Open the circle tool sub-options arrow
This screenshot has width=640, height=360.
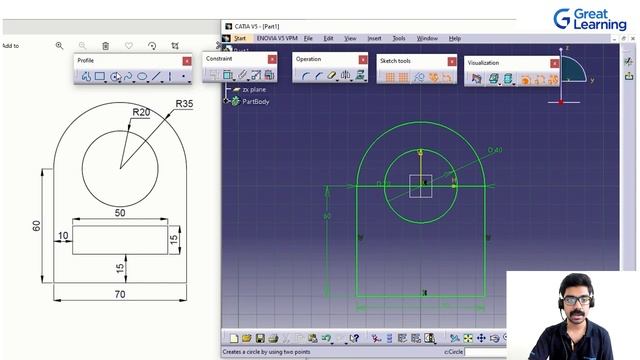pos(120,82)
